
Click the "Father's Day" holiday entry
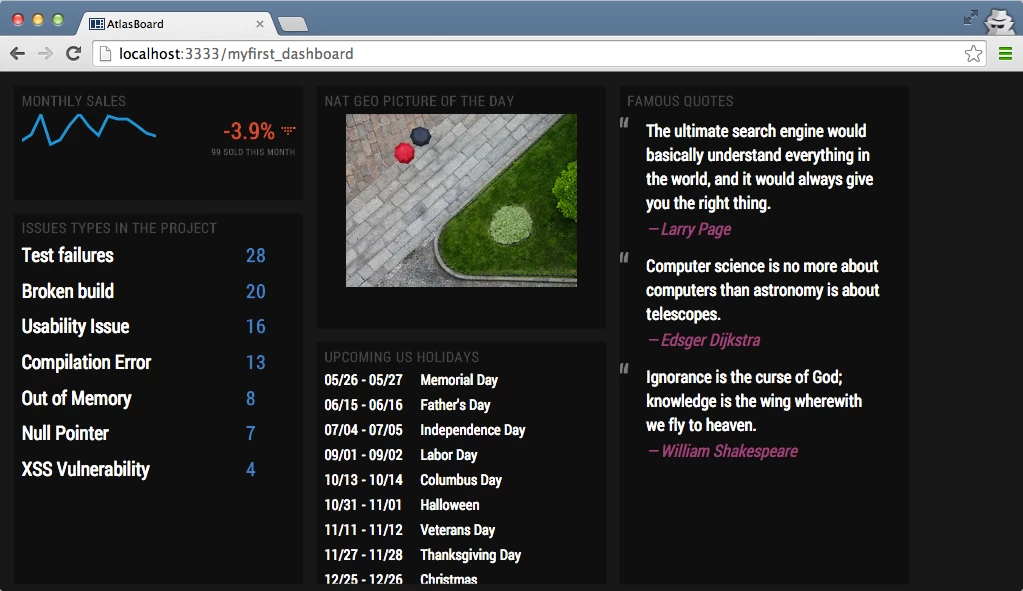455,405
